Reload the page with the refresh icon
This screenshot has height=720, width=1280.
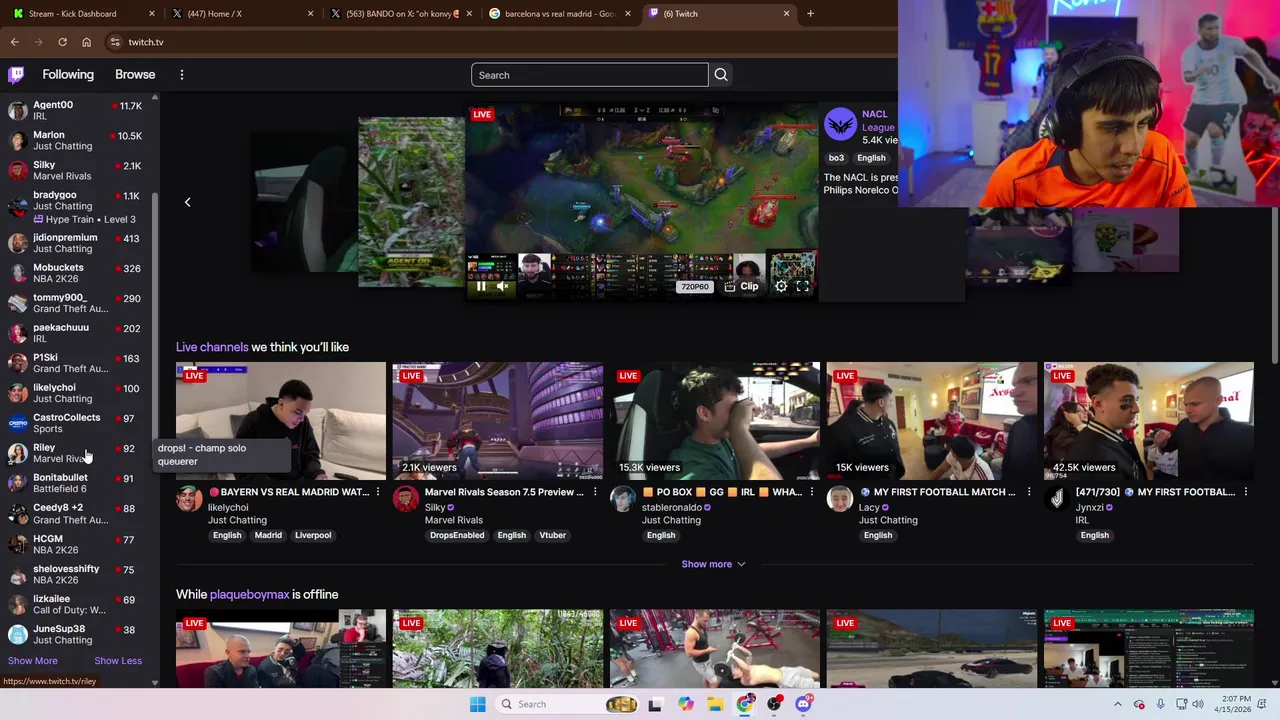[x=62, y=42]
